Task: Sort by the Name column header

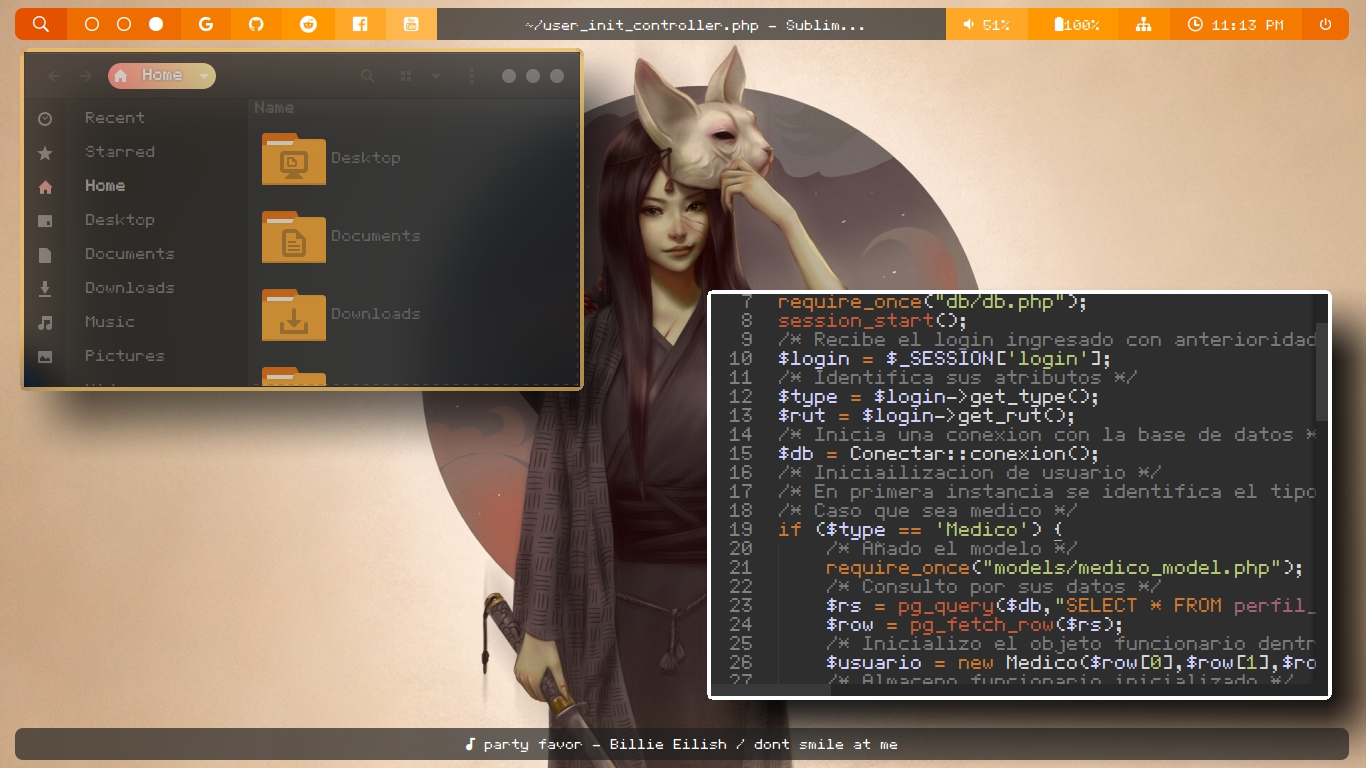Action: [x=274, y=108]
